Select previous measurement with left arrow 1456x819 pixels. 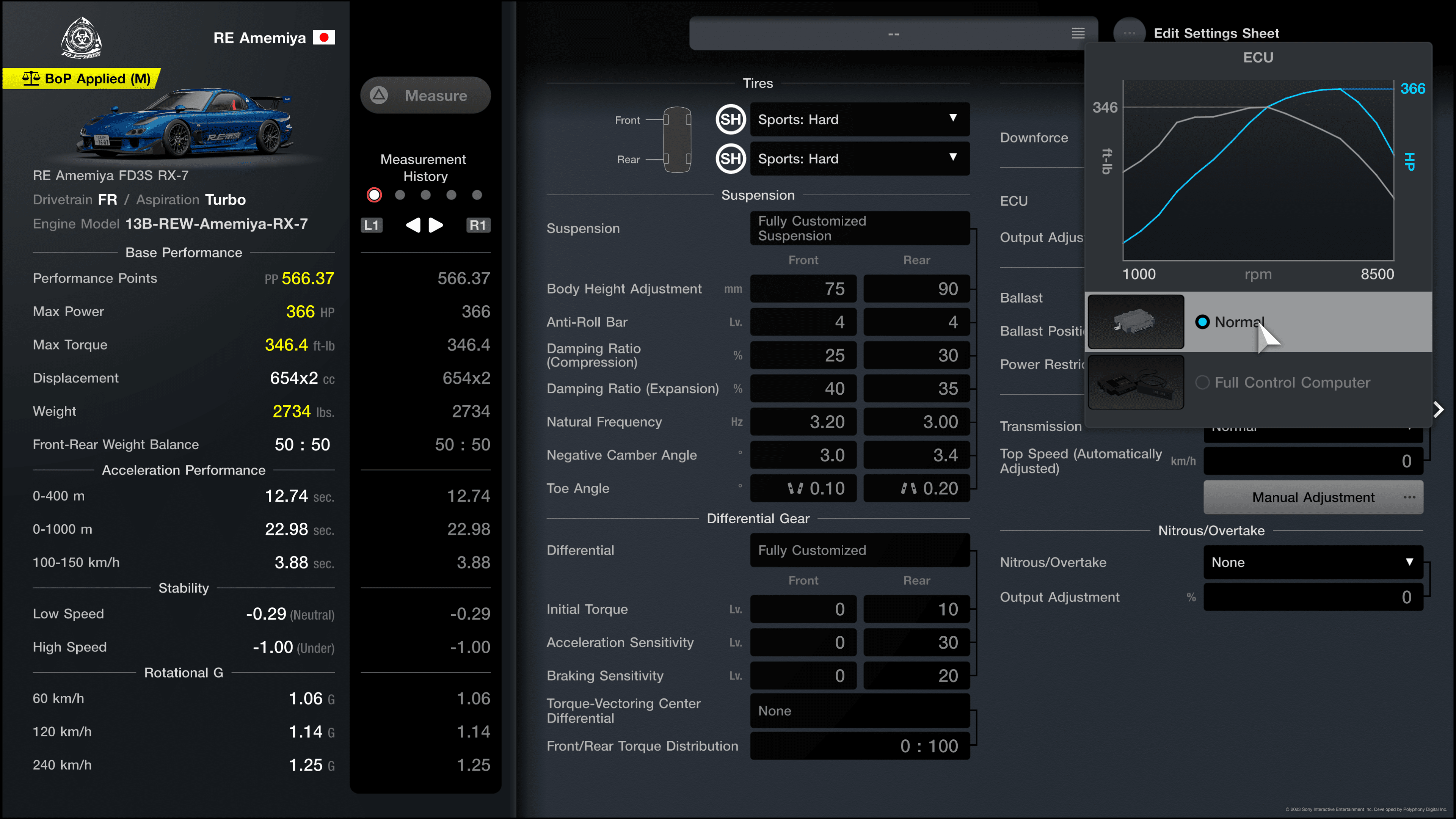[x=413, y=225]
